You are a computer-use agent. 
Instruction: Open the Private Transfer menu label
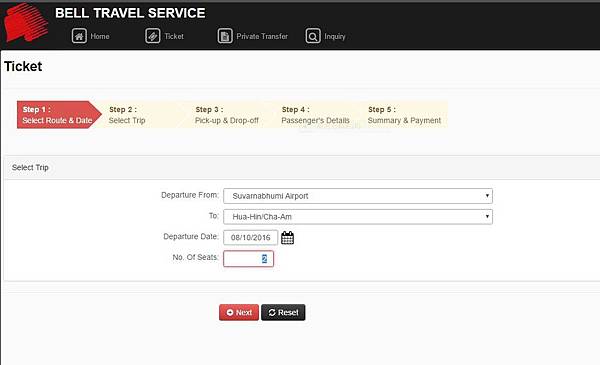point(262,36)
